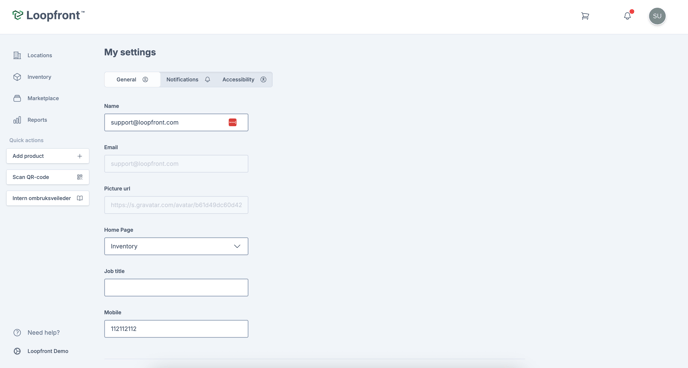Click the red password manager icon in Name field
Viewport: 688px width, 368px height.
(233, 122)
